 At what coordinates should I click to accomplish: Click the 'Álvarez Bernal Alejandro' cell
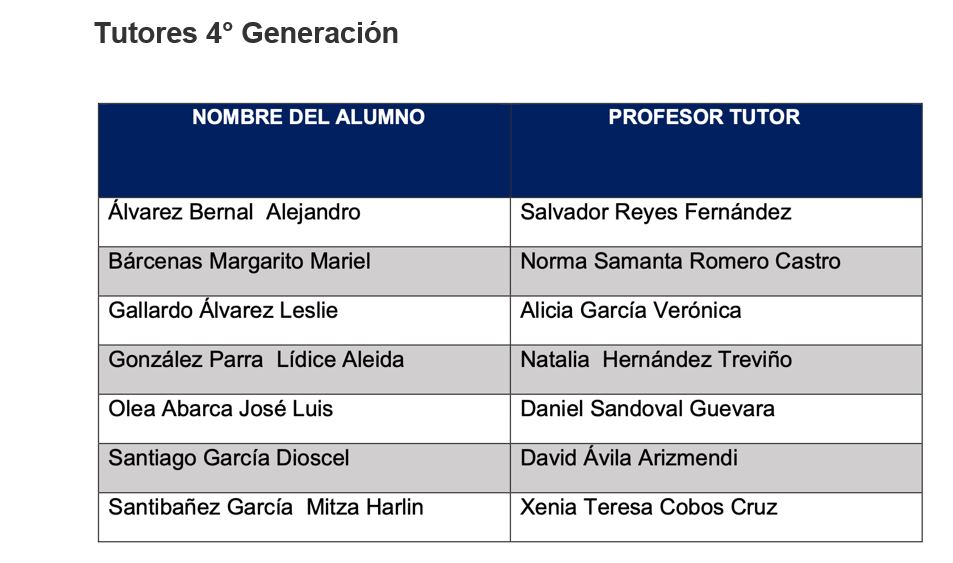(x=234, y=212)
